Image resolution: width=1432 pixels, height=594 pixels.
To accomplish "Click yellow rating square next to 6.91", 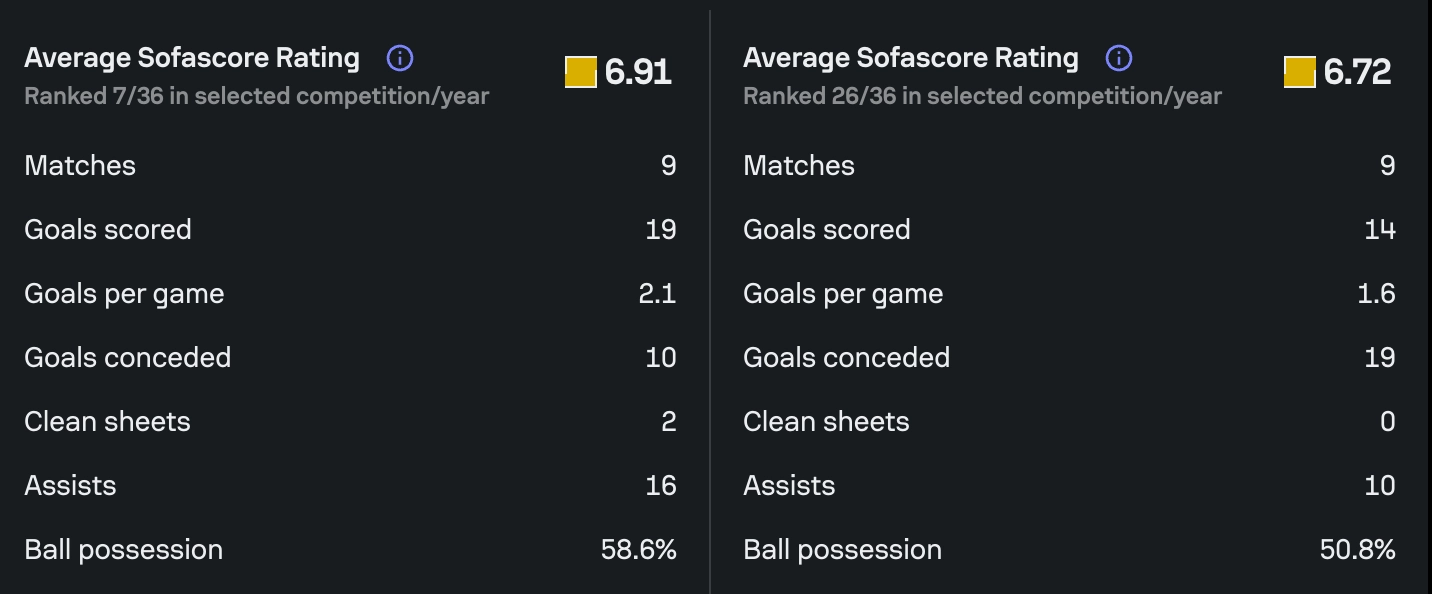I will (580, 72).
